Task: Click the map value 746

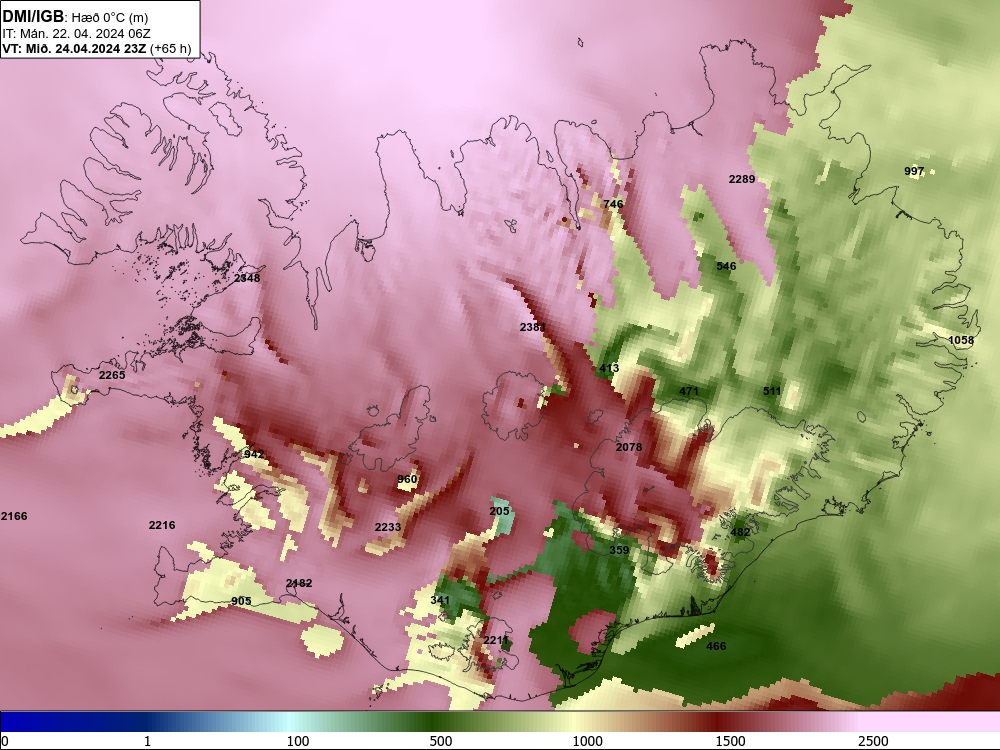Action: tap(613, 204)
